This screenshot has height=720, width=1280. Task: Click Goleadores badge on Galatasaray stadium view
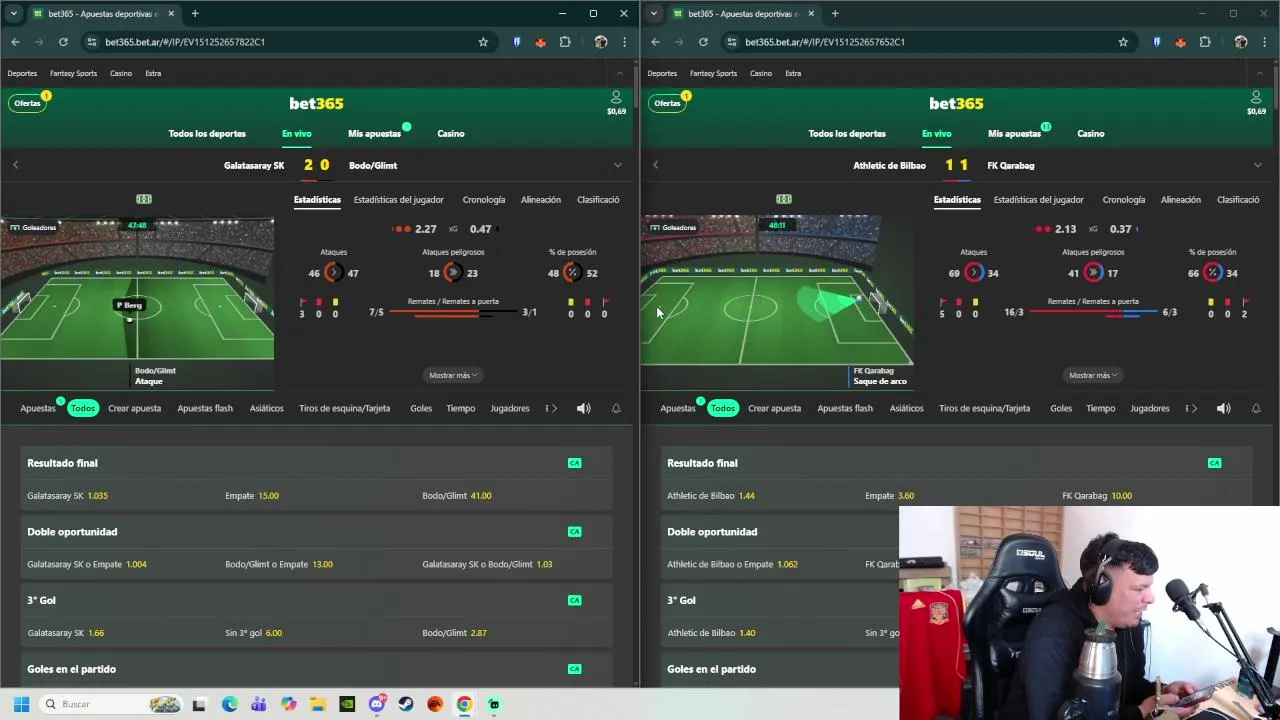click(x=33, y=227)
